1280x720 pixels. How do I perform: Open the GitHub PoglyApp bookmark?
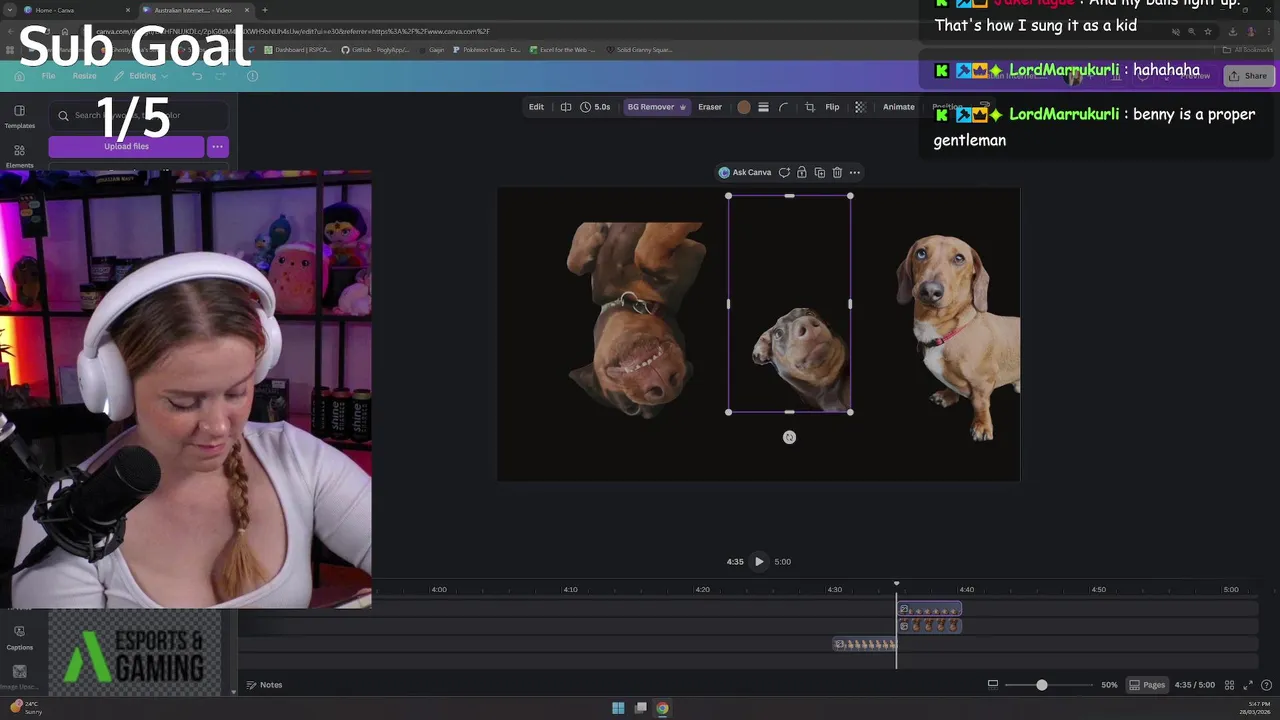[x=376, y=50]
